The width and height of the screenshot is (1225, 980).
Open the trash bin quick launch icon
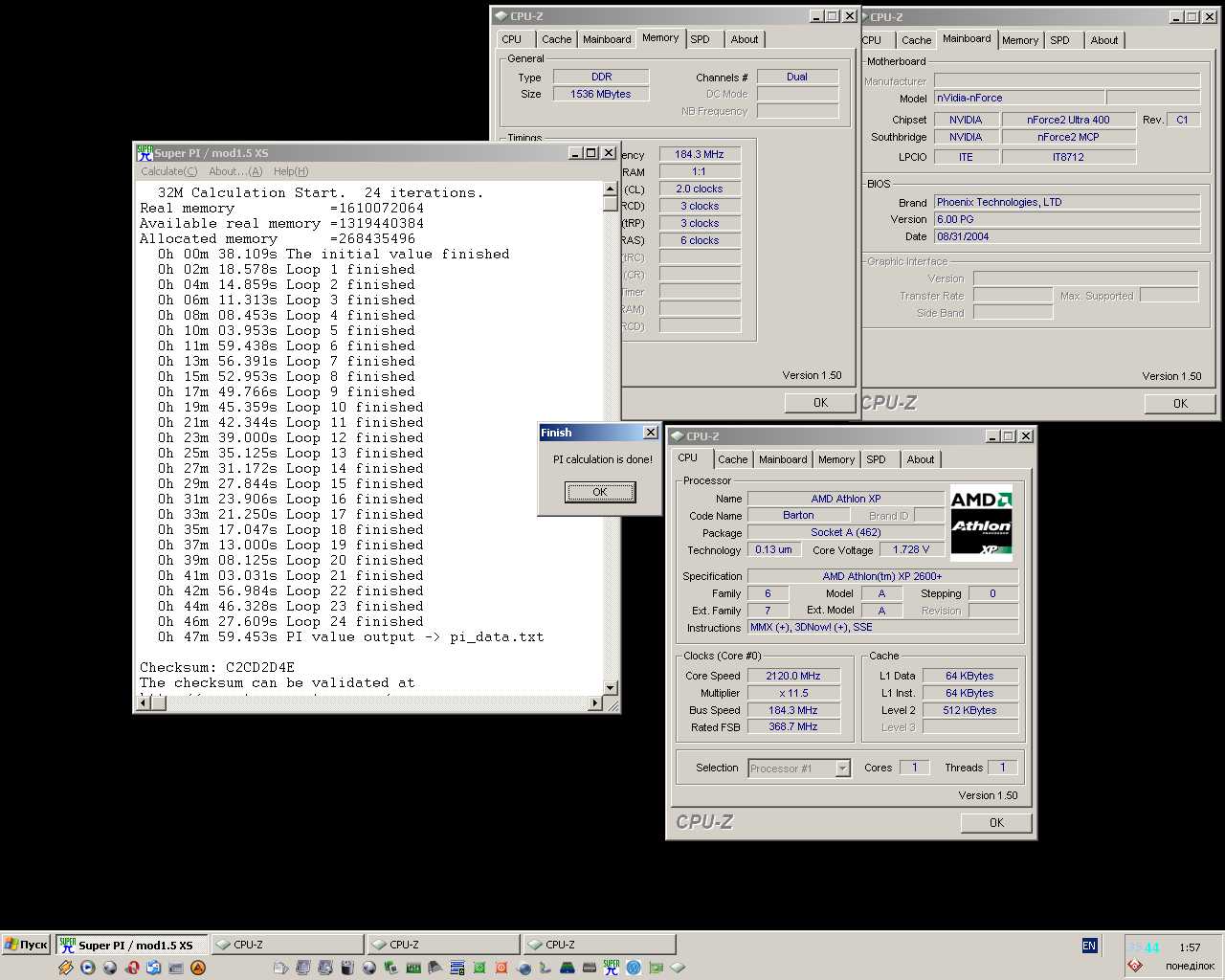click(x=347, y=968)
